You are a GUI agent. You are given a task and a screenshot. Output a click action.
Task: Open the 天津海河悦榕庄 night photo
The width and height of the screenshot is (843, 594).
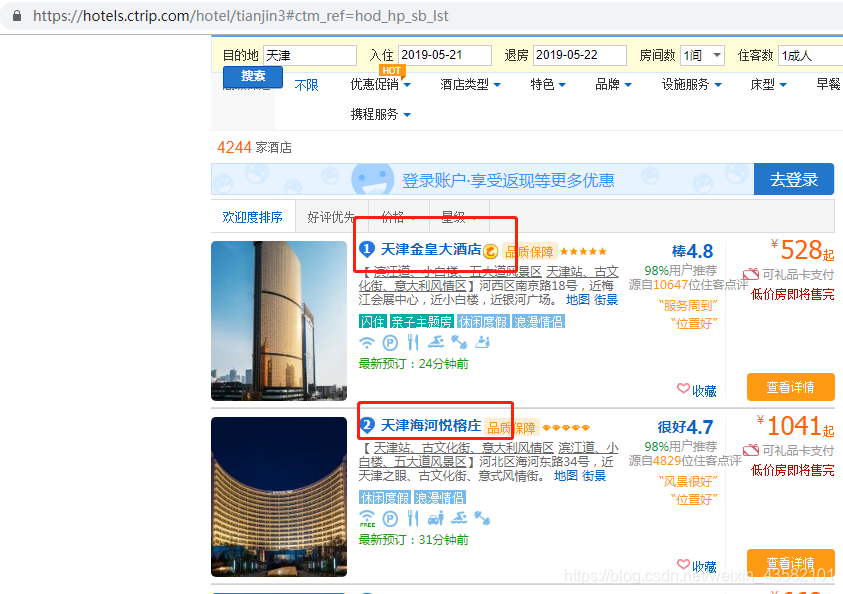point(279,497)
